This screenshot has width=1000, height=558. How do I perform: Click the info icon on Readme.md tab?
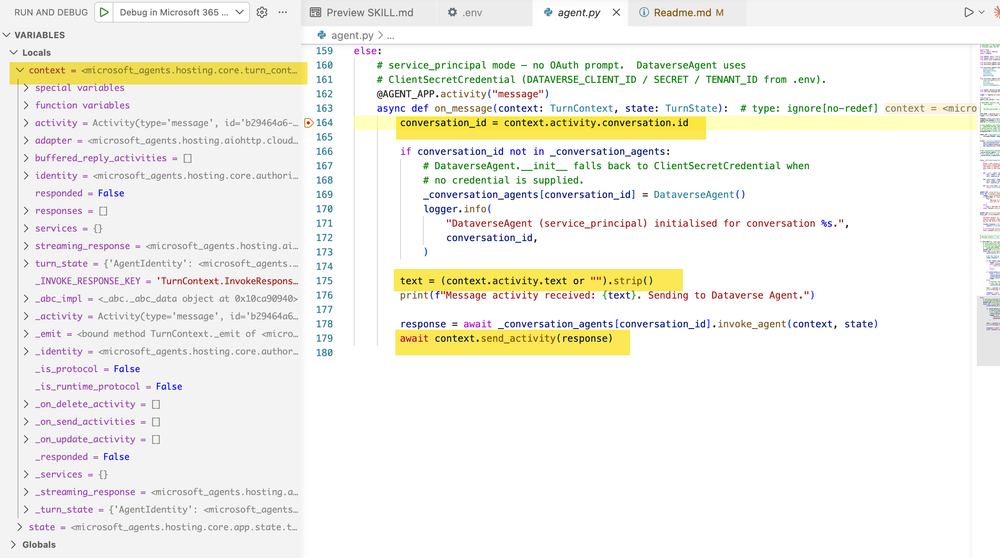644,12
